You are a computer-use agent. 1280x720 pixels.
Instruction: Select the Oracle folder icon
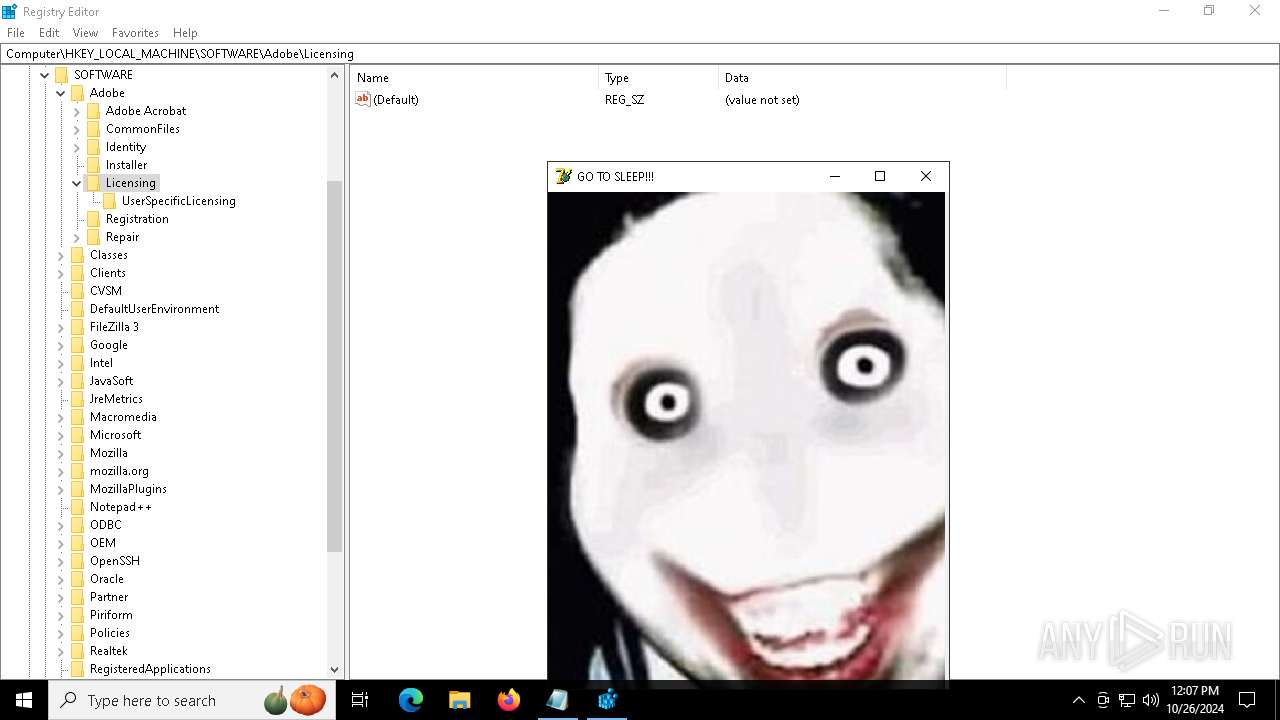(x=78, y=579)
